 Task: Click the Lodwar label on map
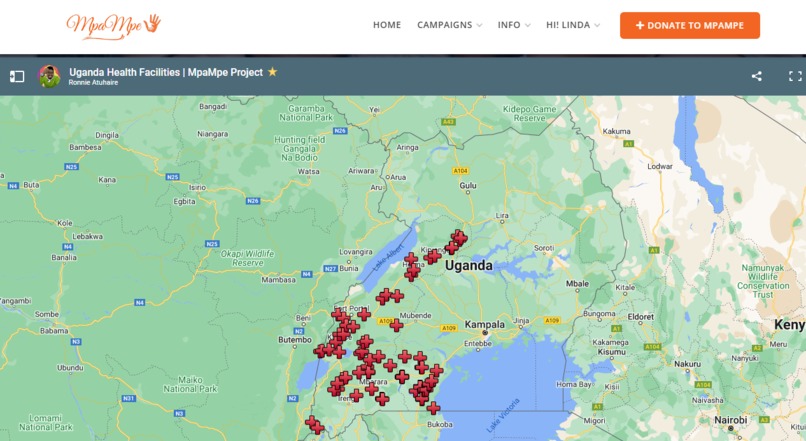pyautogui.click(x=660, y=166)
